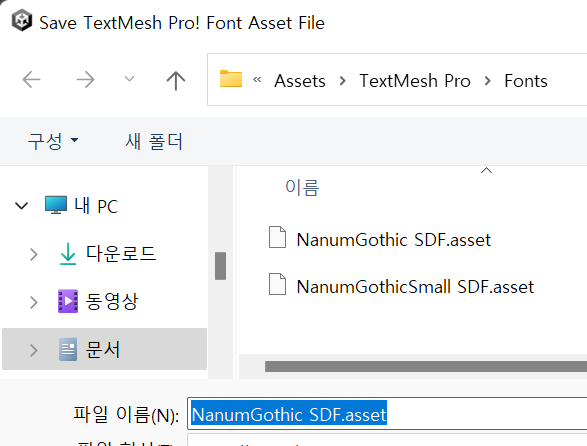Click into the 파일 이름 input field
587x446 pixels.
pyautogui.click(x=387, y=414)
